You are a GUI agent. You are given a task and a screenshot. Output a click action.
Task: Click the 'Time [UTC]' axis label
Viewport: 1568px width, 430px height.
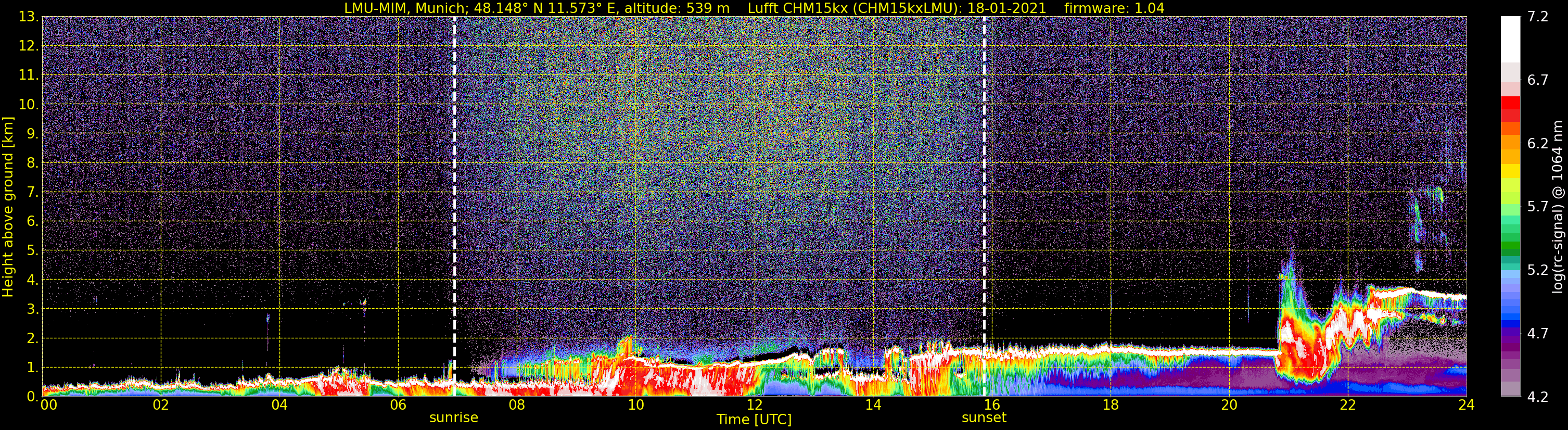(754, 420)
